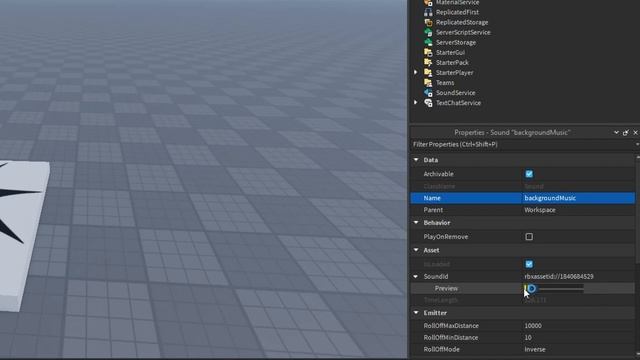Click the Parent value Workspace
Viewport: 640px width, 360px height.
(x=540, y=210)
